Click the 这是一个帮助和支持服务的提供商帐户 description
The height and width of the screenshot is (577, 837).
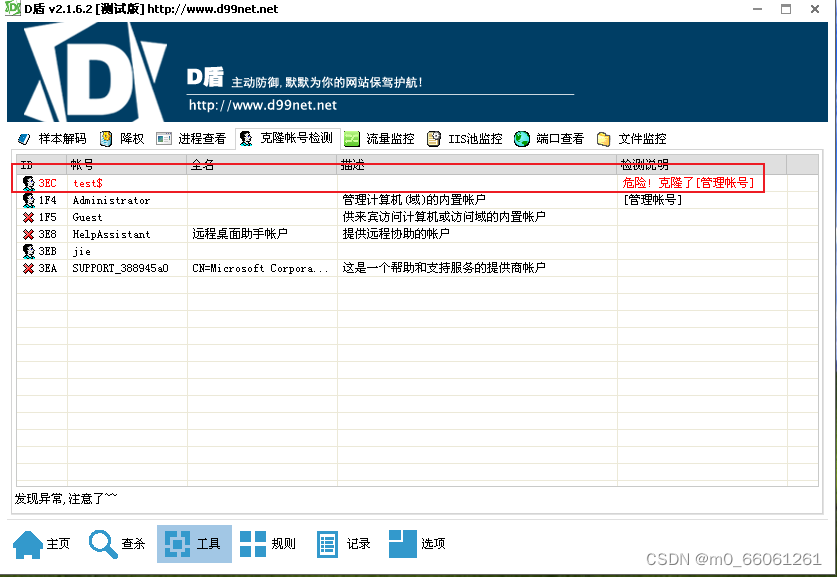pos(444,268)
